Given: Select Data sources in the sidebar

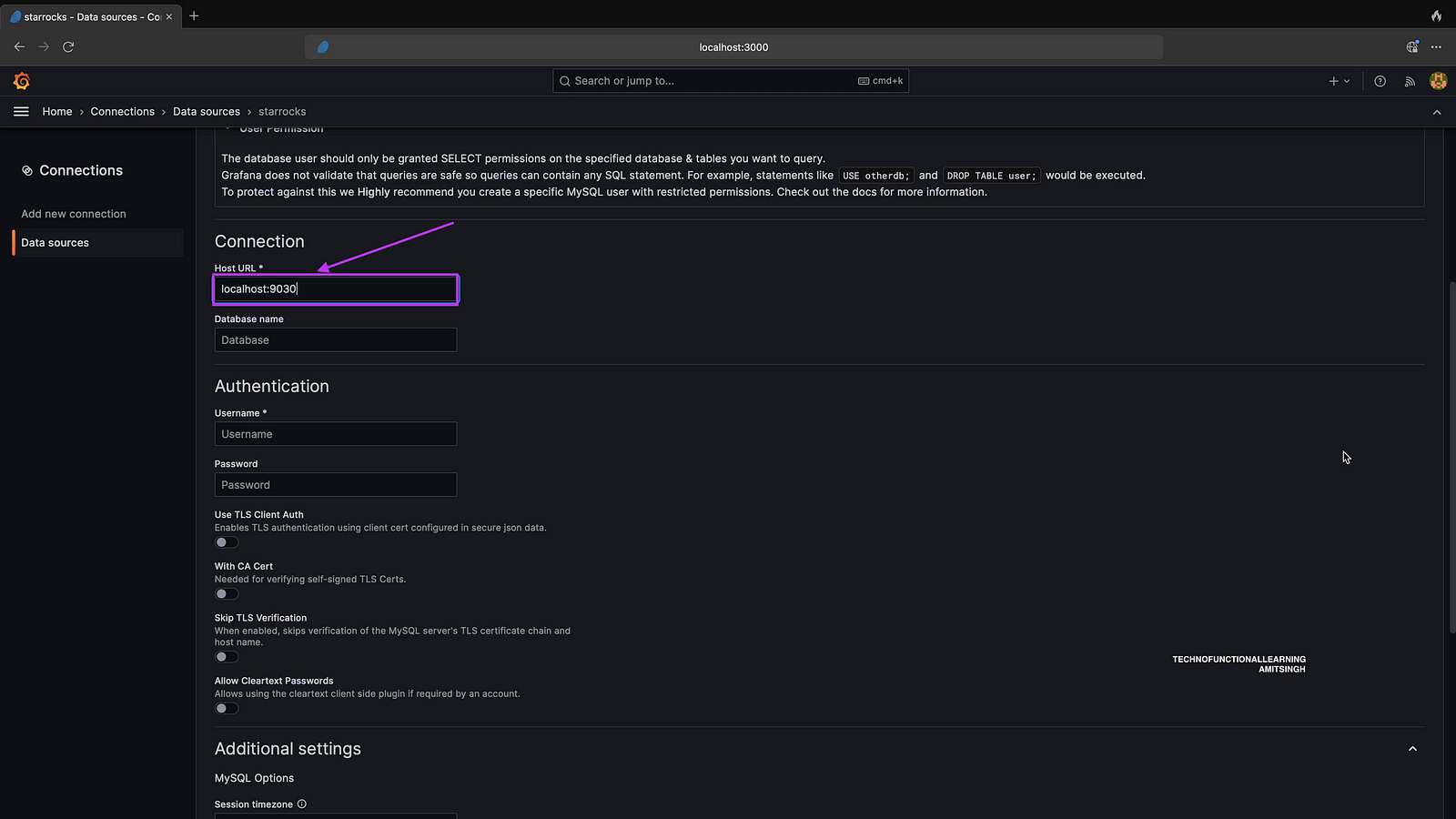Looking at the screenshot, I should [x=56, y=243].
